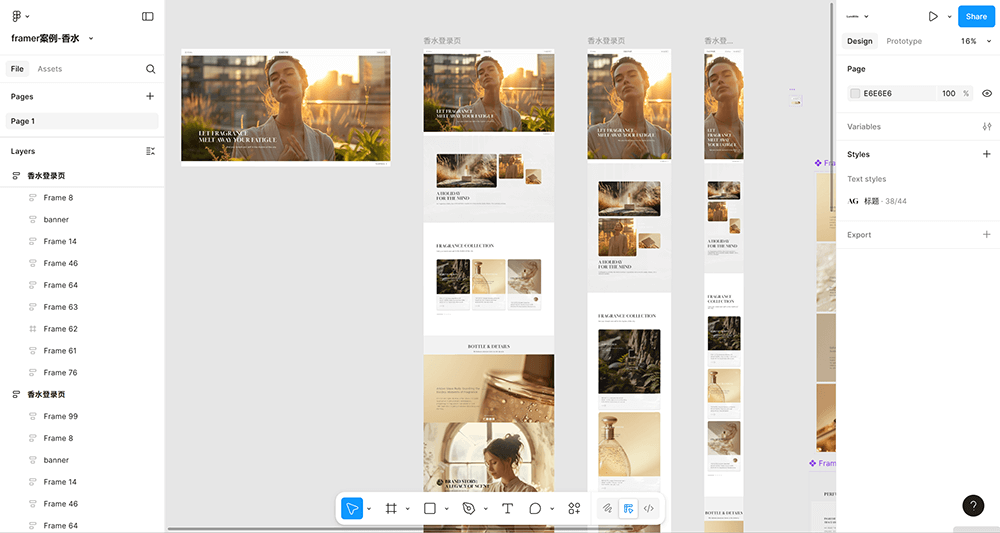Switch to Dev Mode code icon
1000x533 pixels.
tap(649, 508)
